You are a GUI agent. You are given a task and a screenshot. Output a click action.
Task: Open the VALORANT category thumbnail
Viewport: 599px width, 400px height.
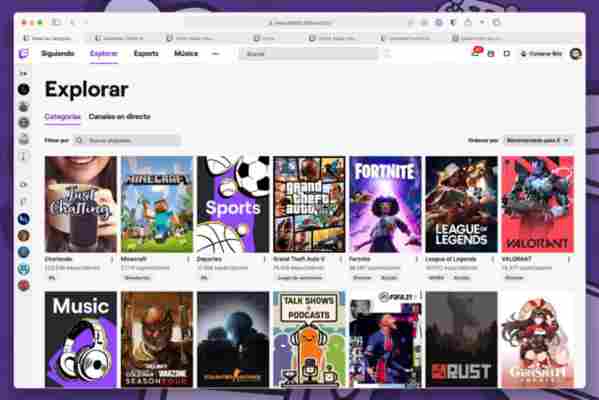click(x=537, y=204)
